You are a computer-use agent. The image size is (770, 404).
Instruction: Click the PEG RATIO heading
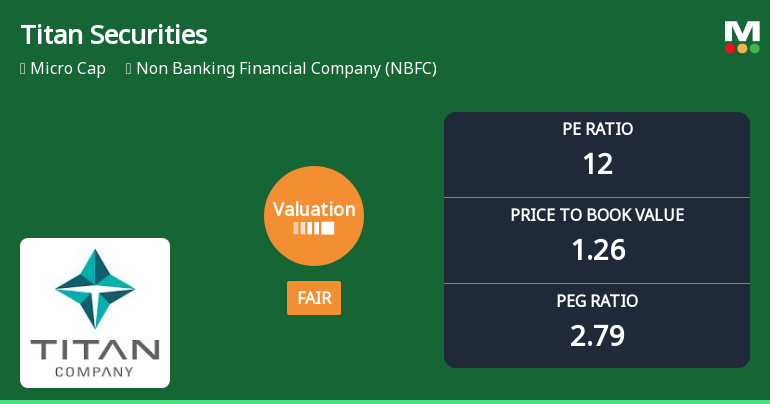597,300
